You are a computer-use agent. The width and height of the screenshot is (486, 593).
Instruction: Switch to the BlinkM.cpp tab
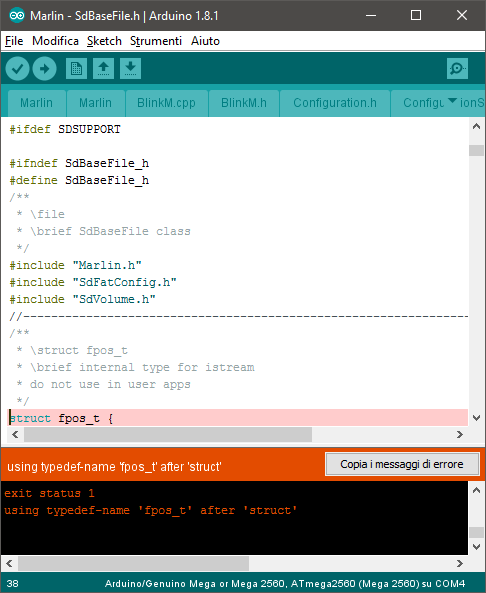[166, 103]
